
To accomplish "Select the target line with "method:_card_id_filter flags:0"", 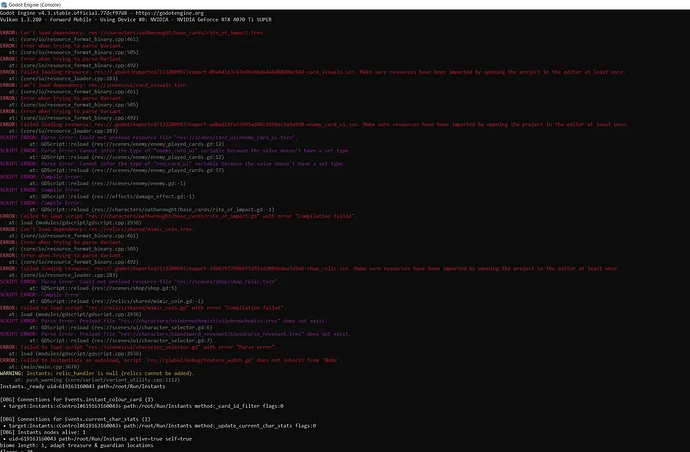I will 143,406.
